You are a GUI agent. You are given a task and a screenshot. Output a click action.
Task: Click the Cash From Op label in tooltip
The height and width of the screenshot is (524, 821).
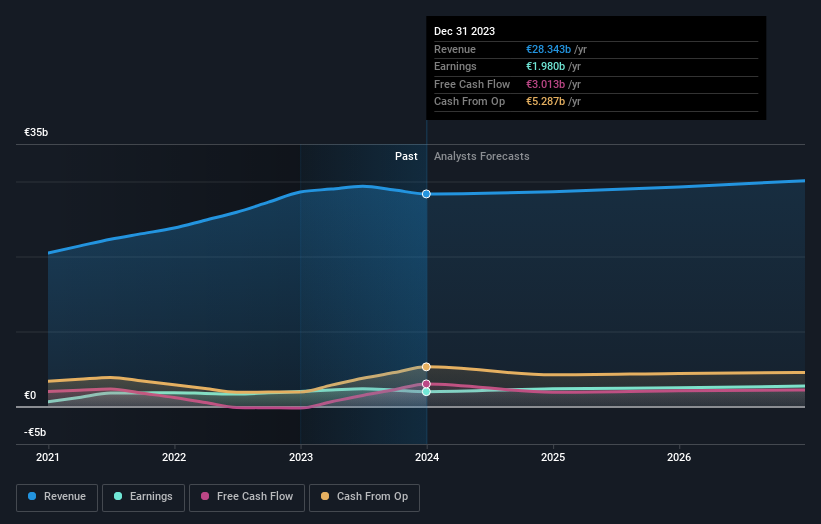[470, 102]
